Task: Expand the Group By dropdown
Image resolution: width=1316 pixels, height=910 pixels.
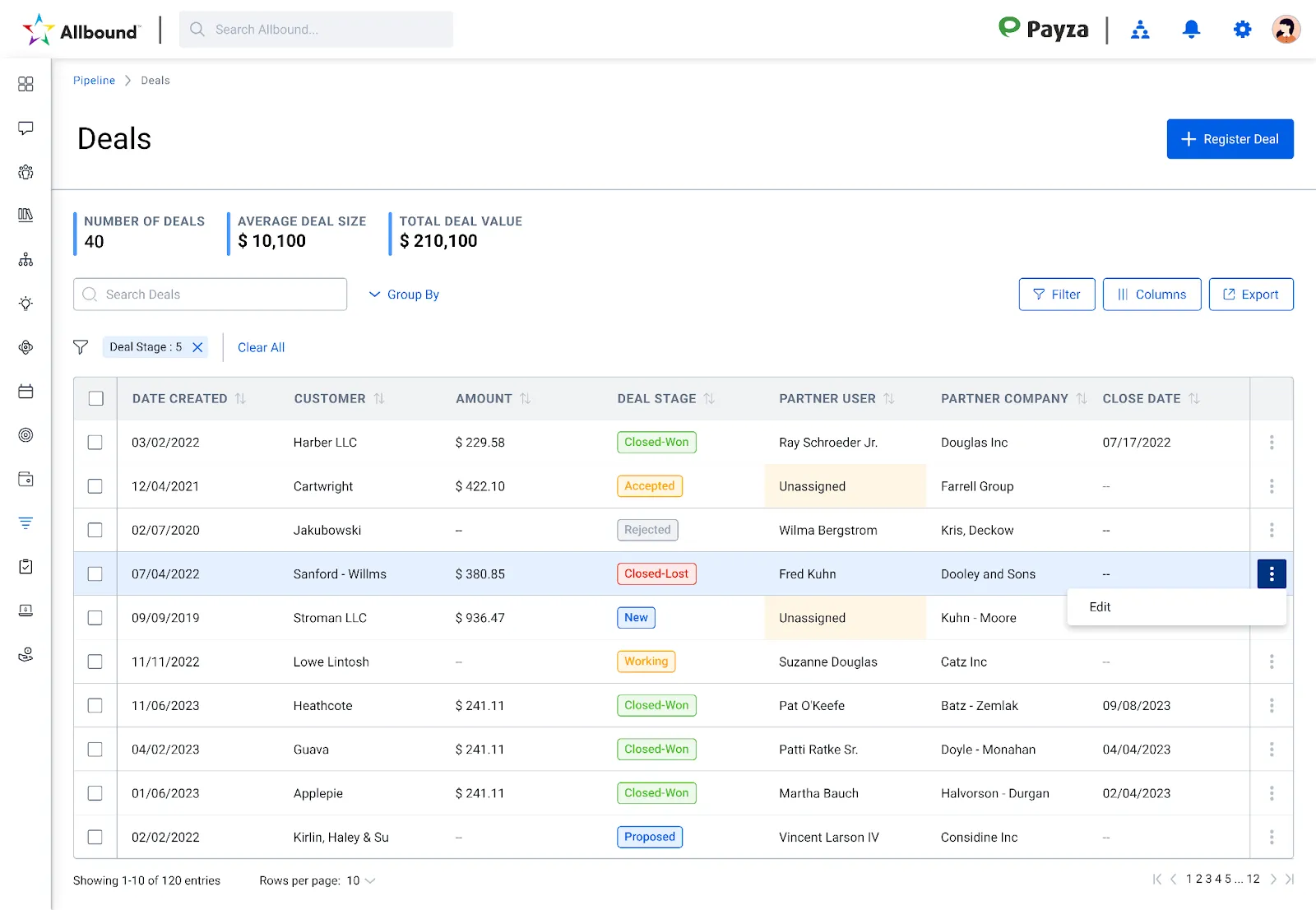Action: click(x=404, y=295)
